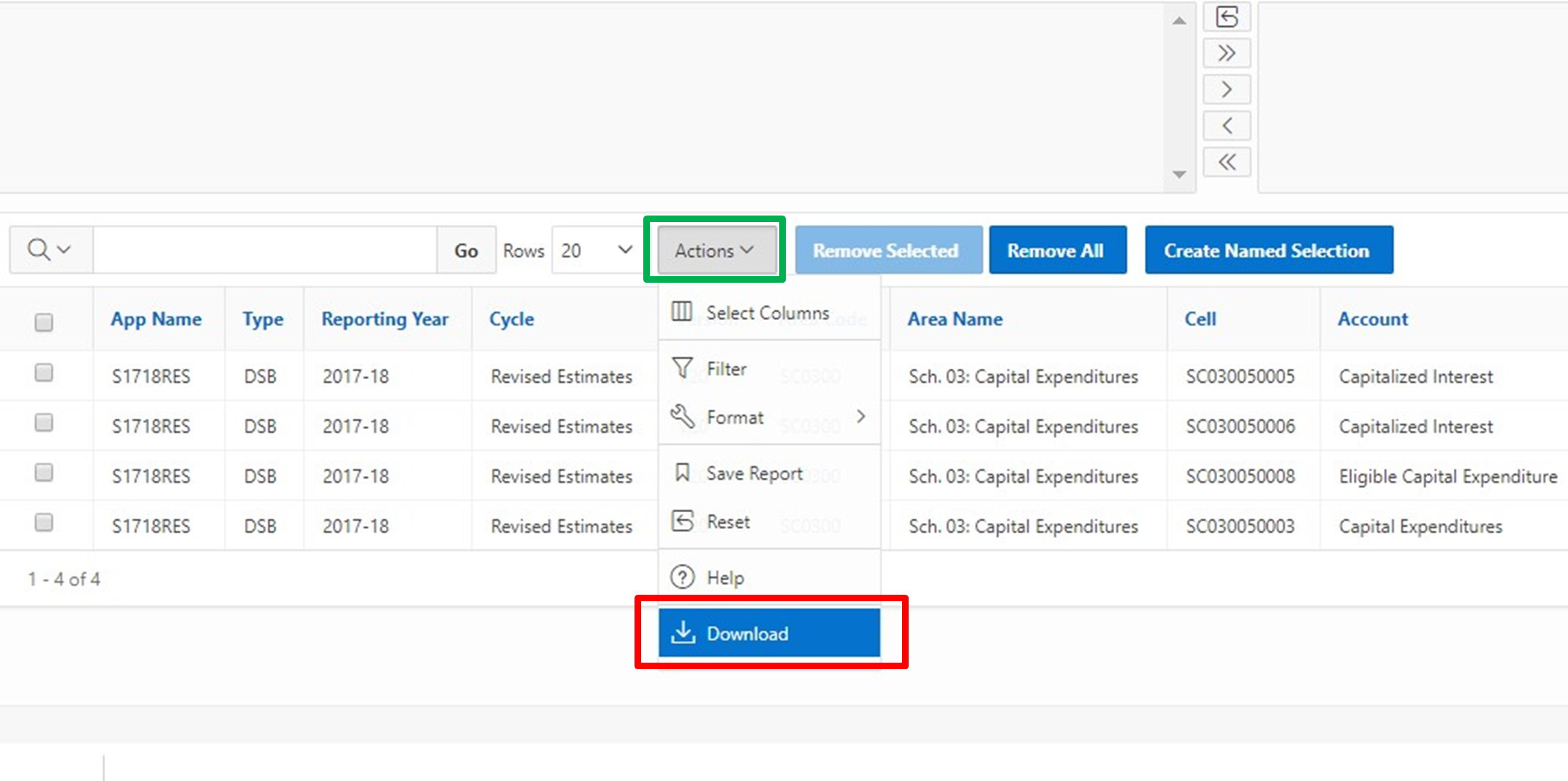Open the Rows count dropdown
The height and width of the screenshot is (781, 1568).
596,251
